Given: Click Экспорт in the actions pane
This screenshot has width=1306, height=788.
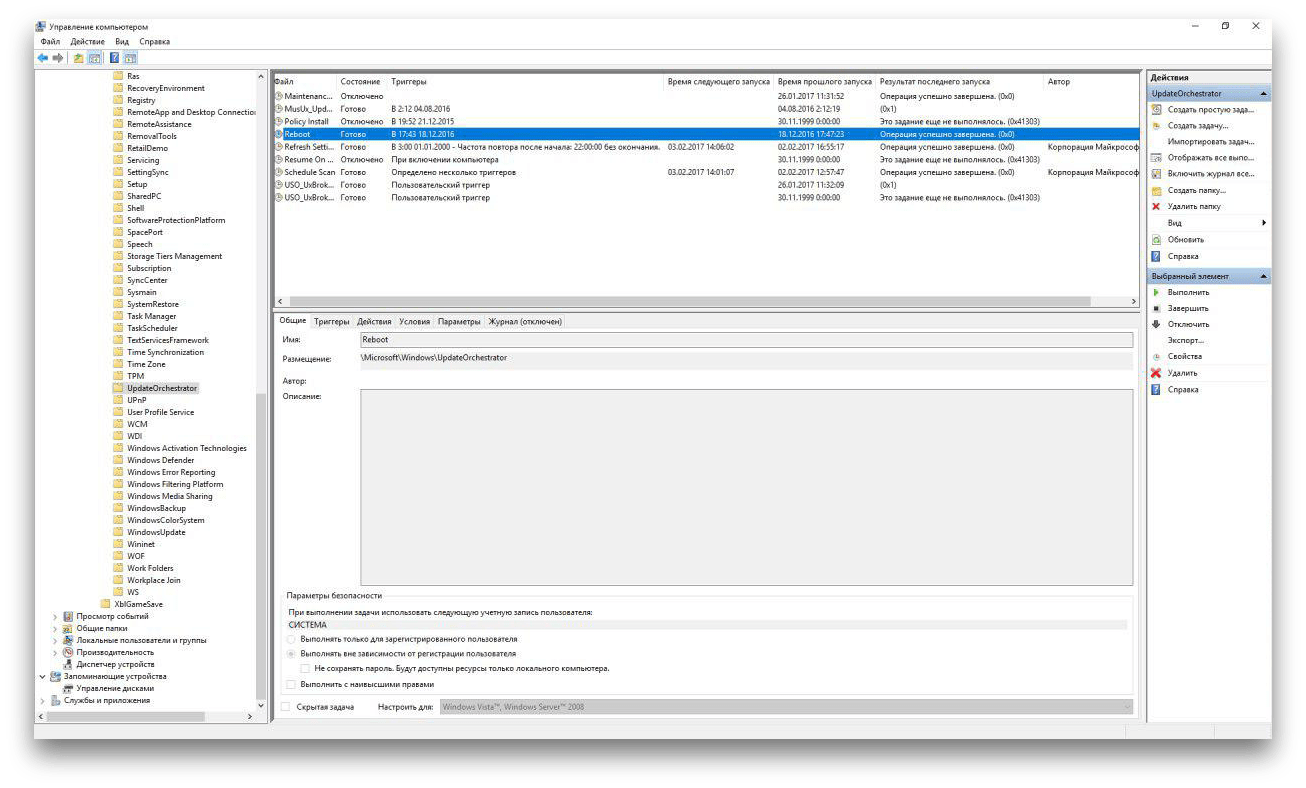Looking at the screenshot, I should tap(1185, 340).
